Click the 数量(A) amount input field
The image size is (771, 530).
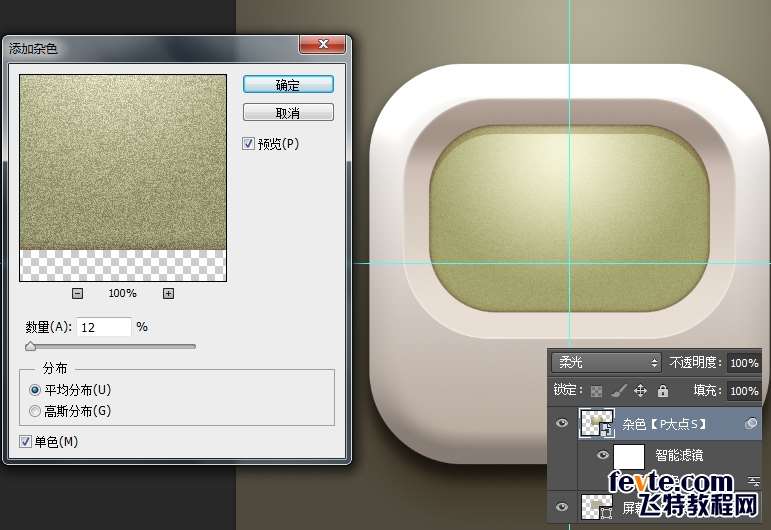(x=104, y=327)
